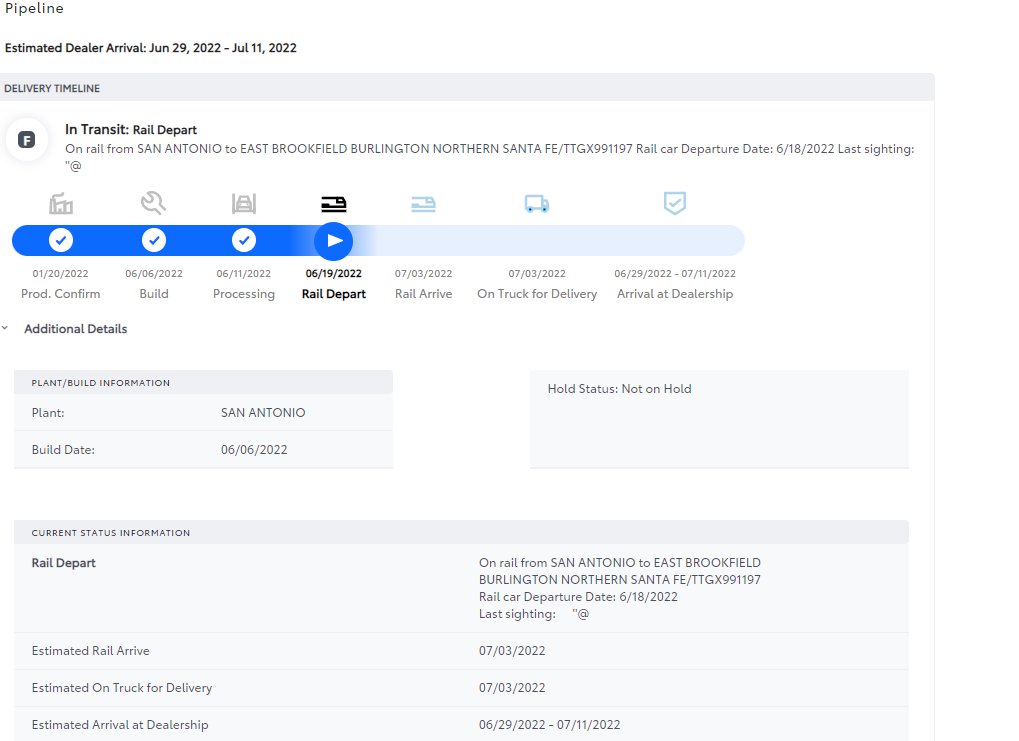The height and width of the screenshot is (741, 1019).
Task: Click the 01/20/2022 date label
Action: [x=60, y=274]
